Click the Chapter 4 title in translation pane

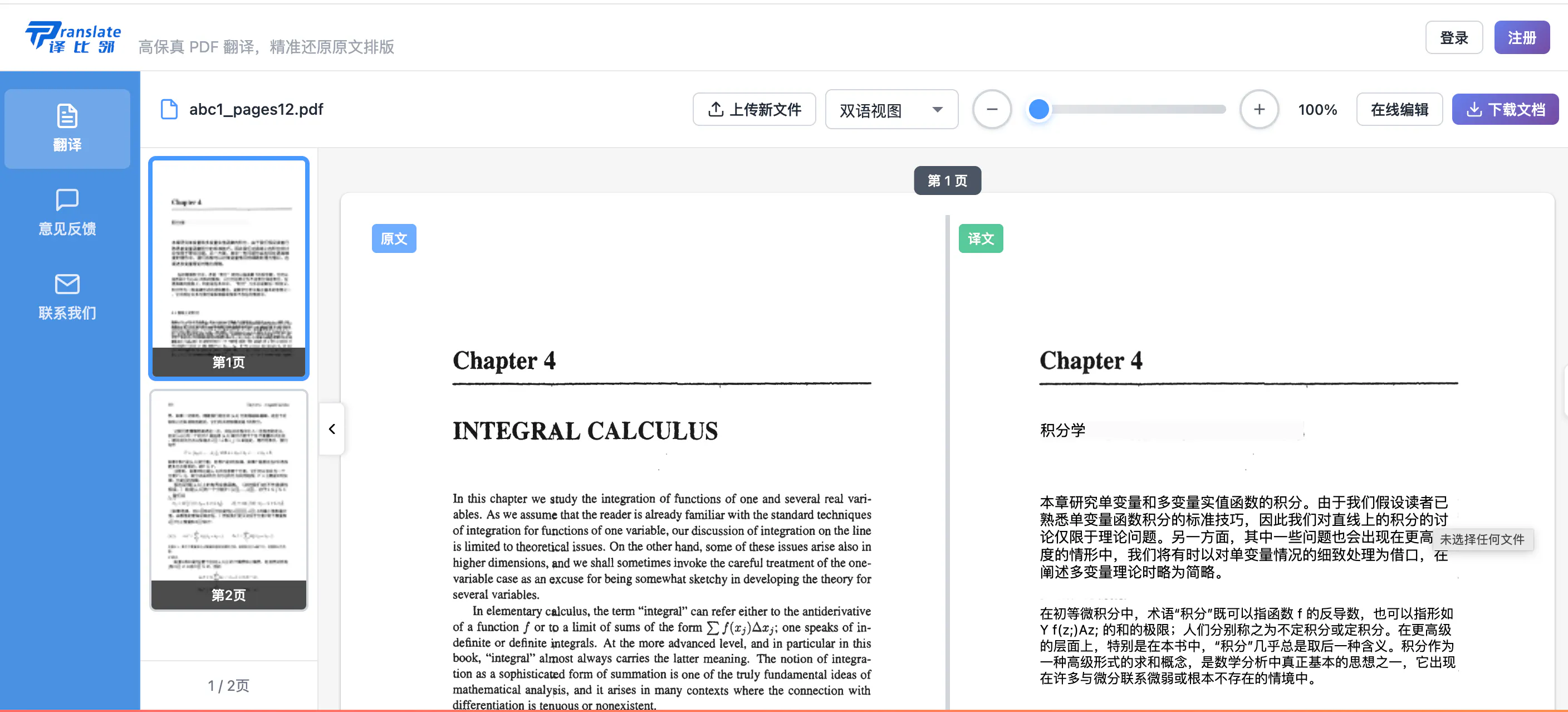(x=1091, y=360)
